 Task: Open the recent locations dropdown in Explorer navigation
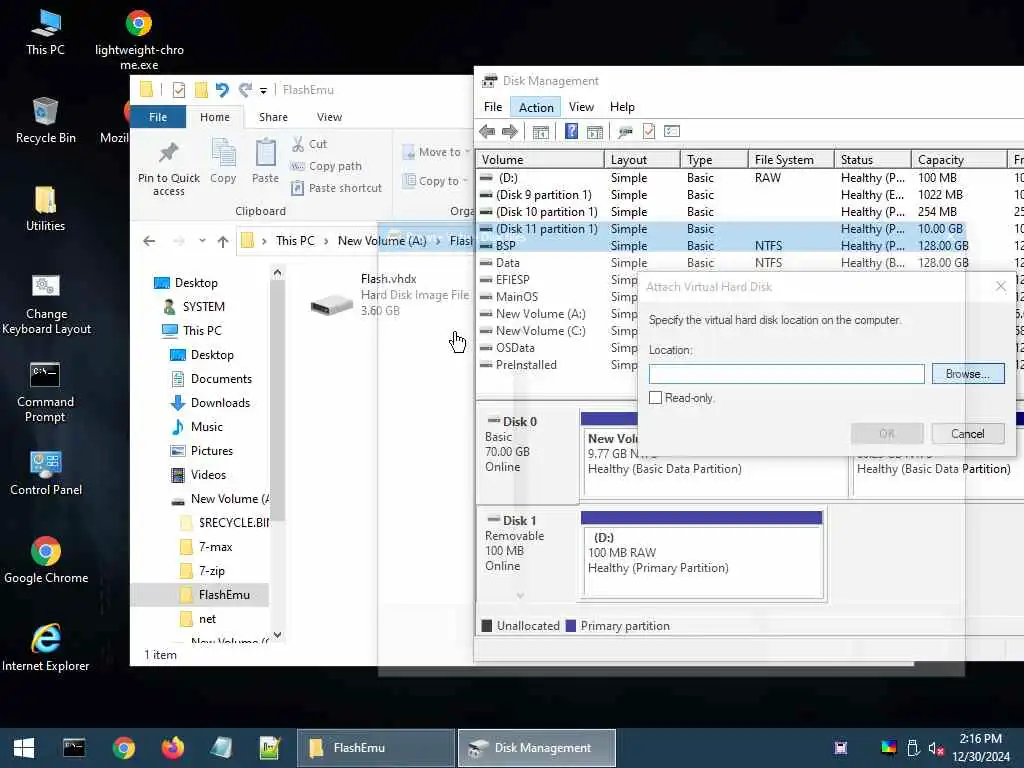click(x=202, y=241)
